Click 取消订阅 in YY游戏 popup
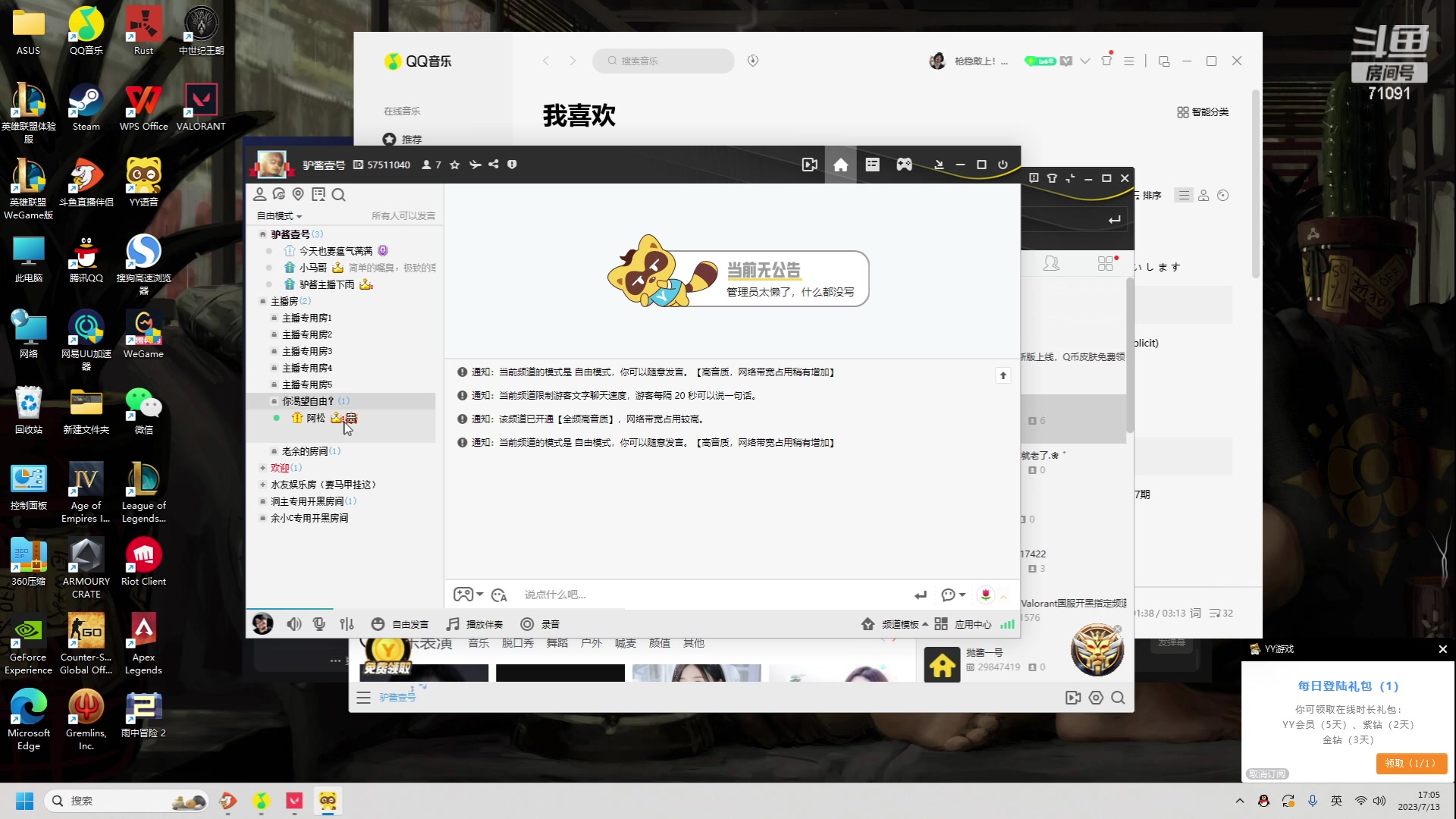 click(x=1267, y=773)
